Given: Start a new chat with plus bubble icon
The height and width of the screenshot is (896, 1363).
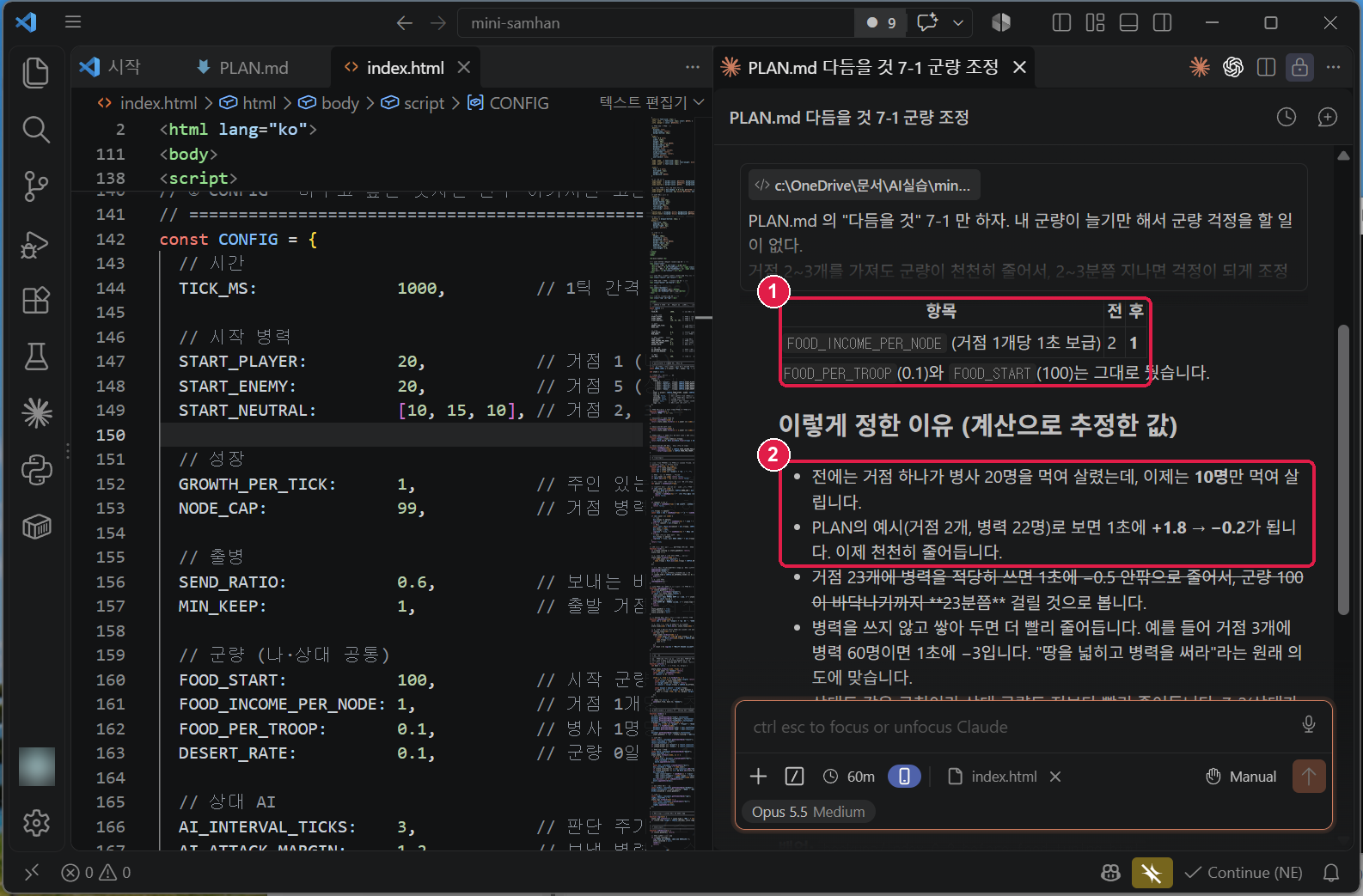Looking at the screenshot, I should pos(1327,118).
